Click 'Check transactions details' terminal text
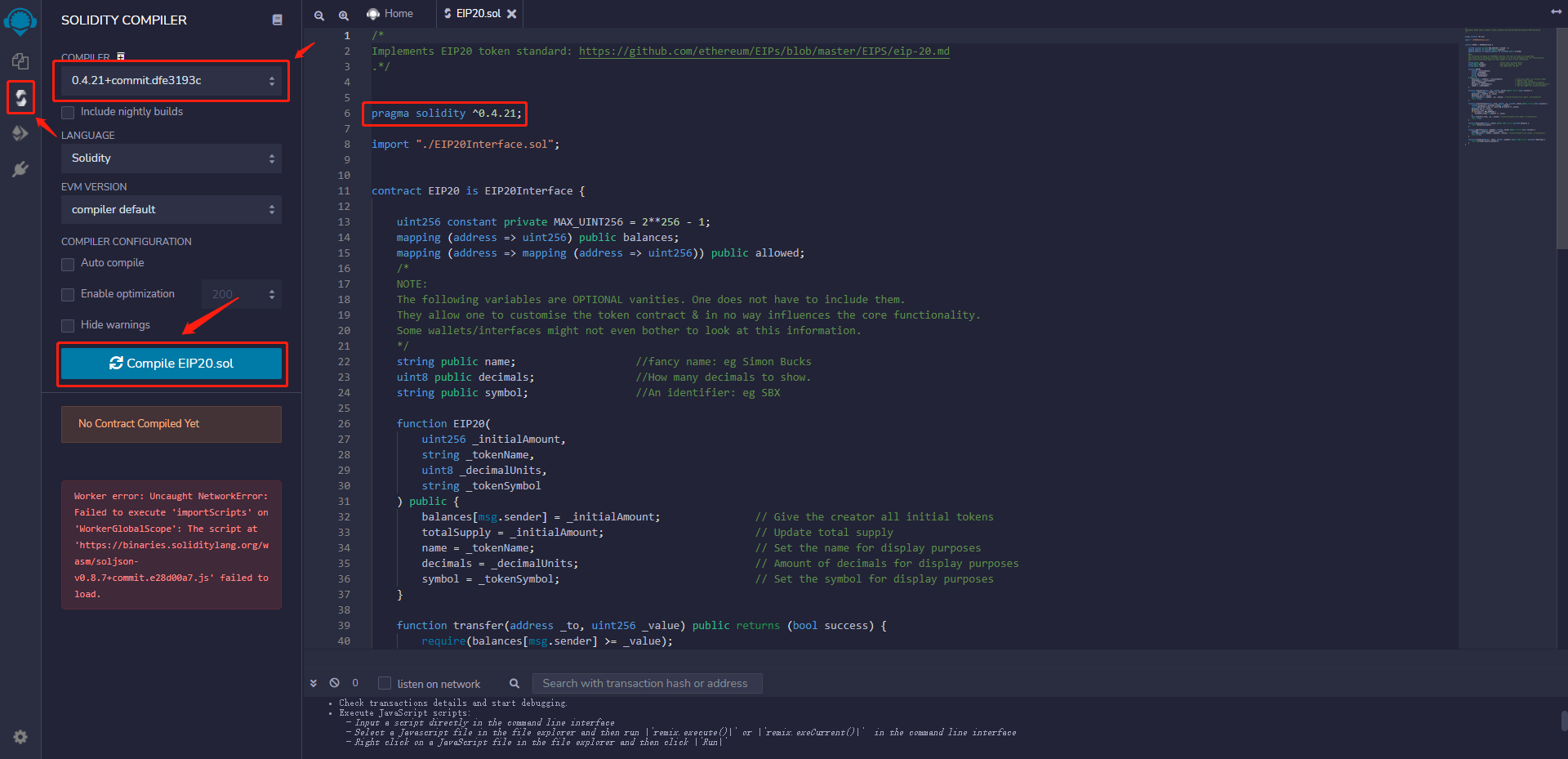 (453, 703)
